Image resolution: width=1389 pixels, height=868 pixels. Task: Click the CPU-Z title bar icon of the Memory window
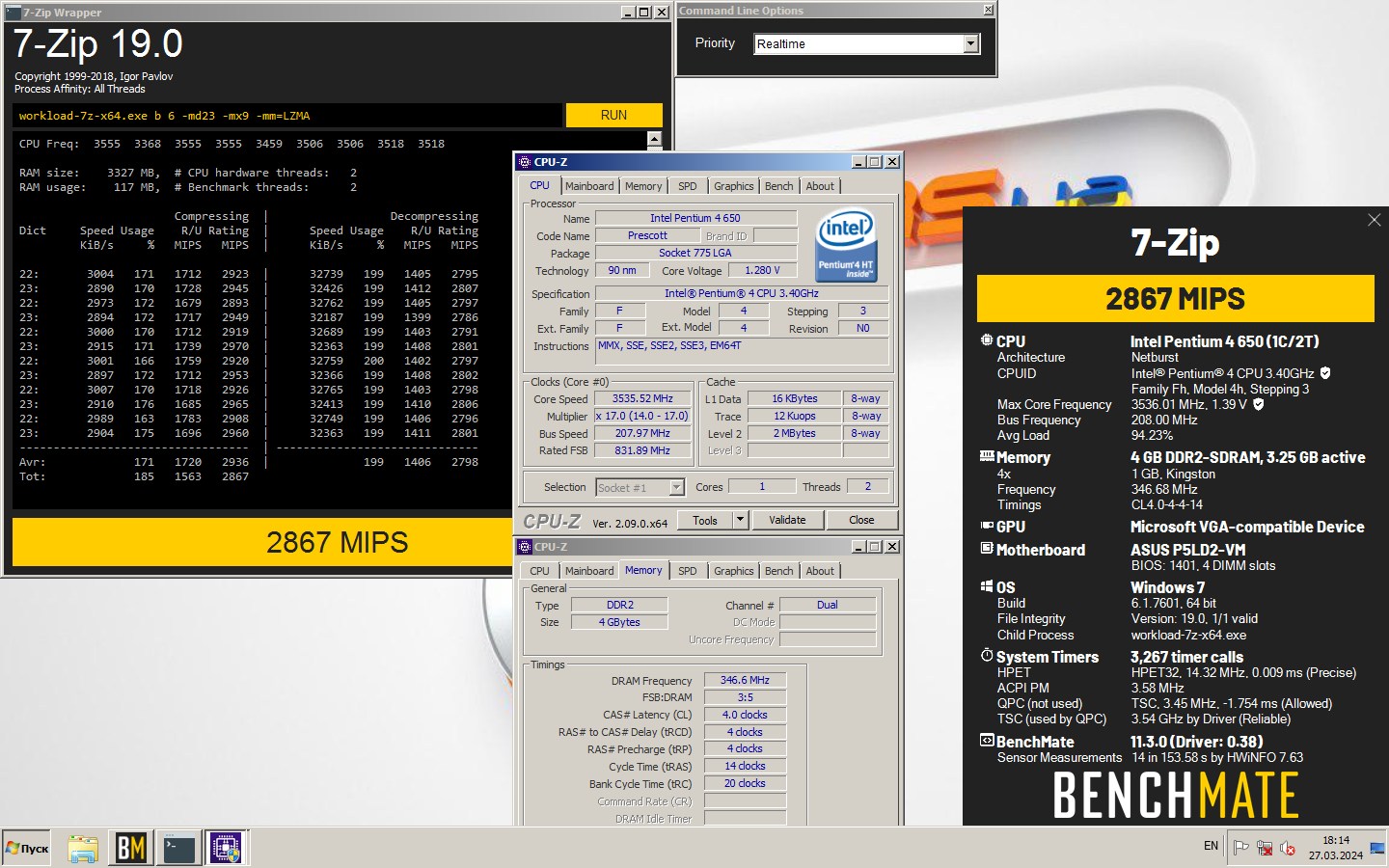525,547
